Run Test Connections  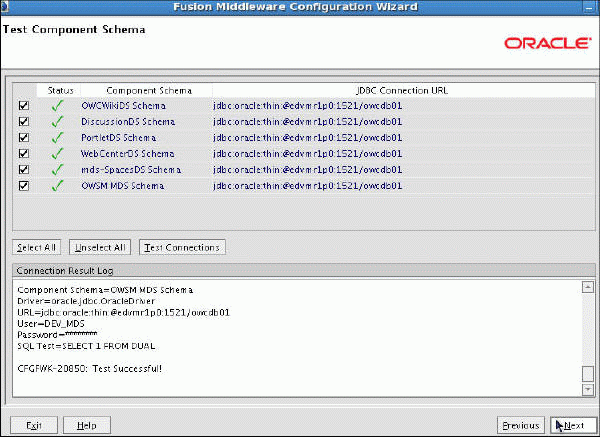[182, 248]
